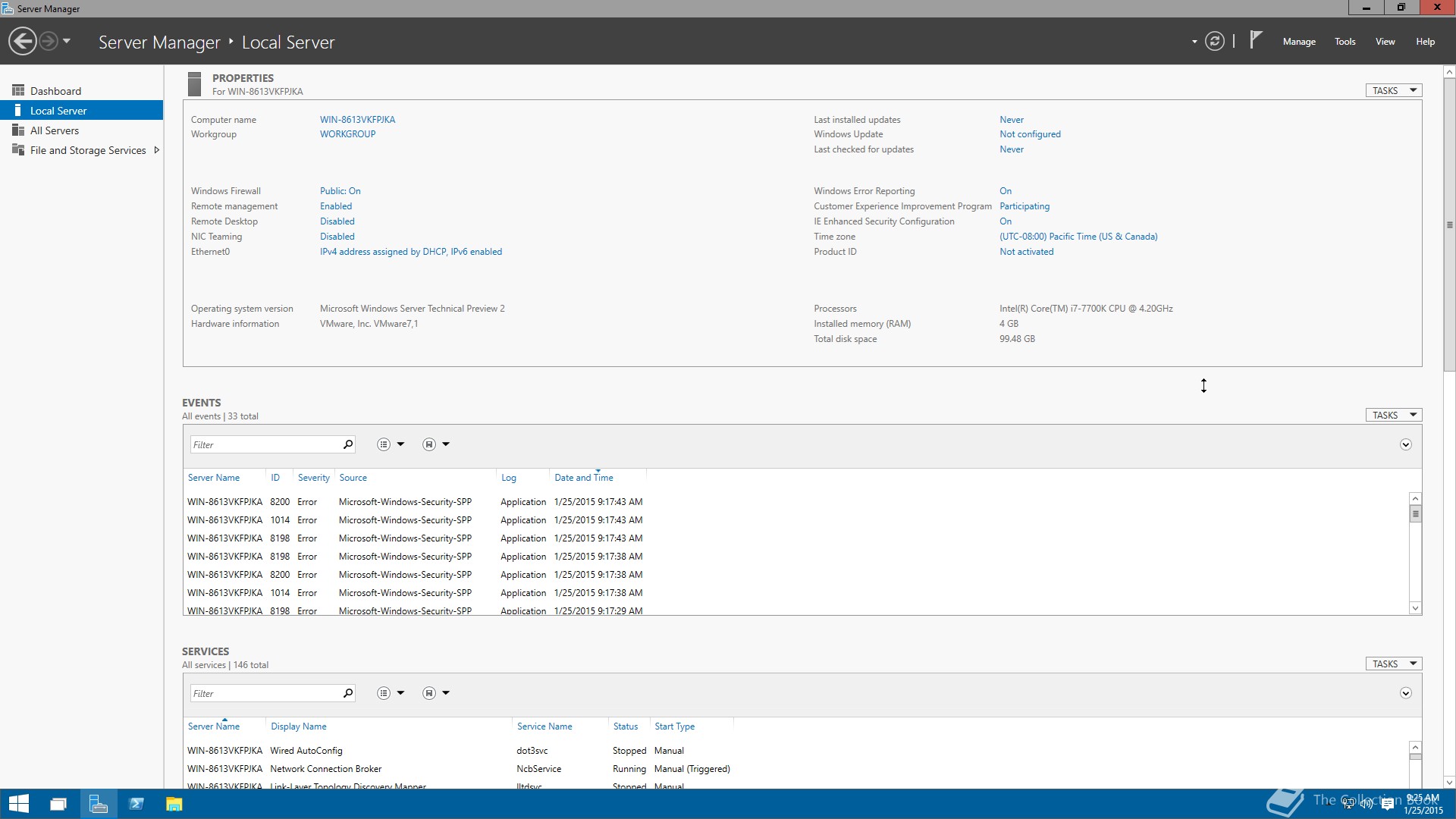
Task: Sort events by Log column
Action: pyautogui.click(x=508, y=478)
